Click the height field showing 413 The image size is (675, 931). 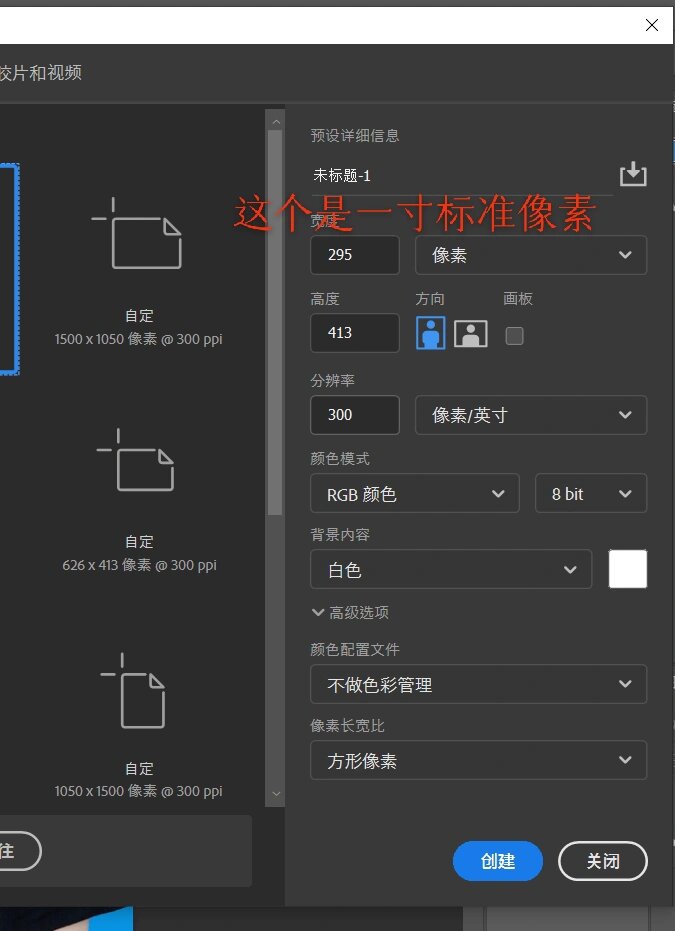pyautogui.click(x=354, y=332)
